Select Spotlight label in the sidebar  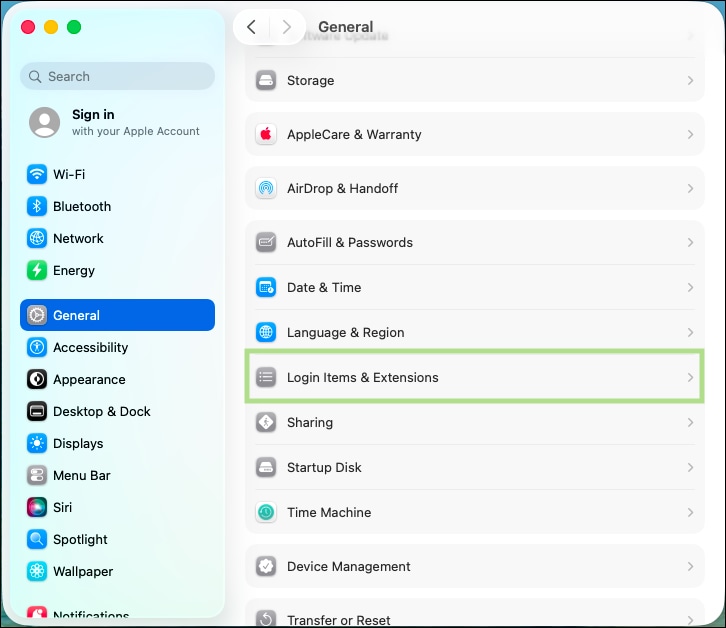click(x=80, y=540)
